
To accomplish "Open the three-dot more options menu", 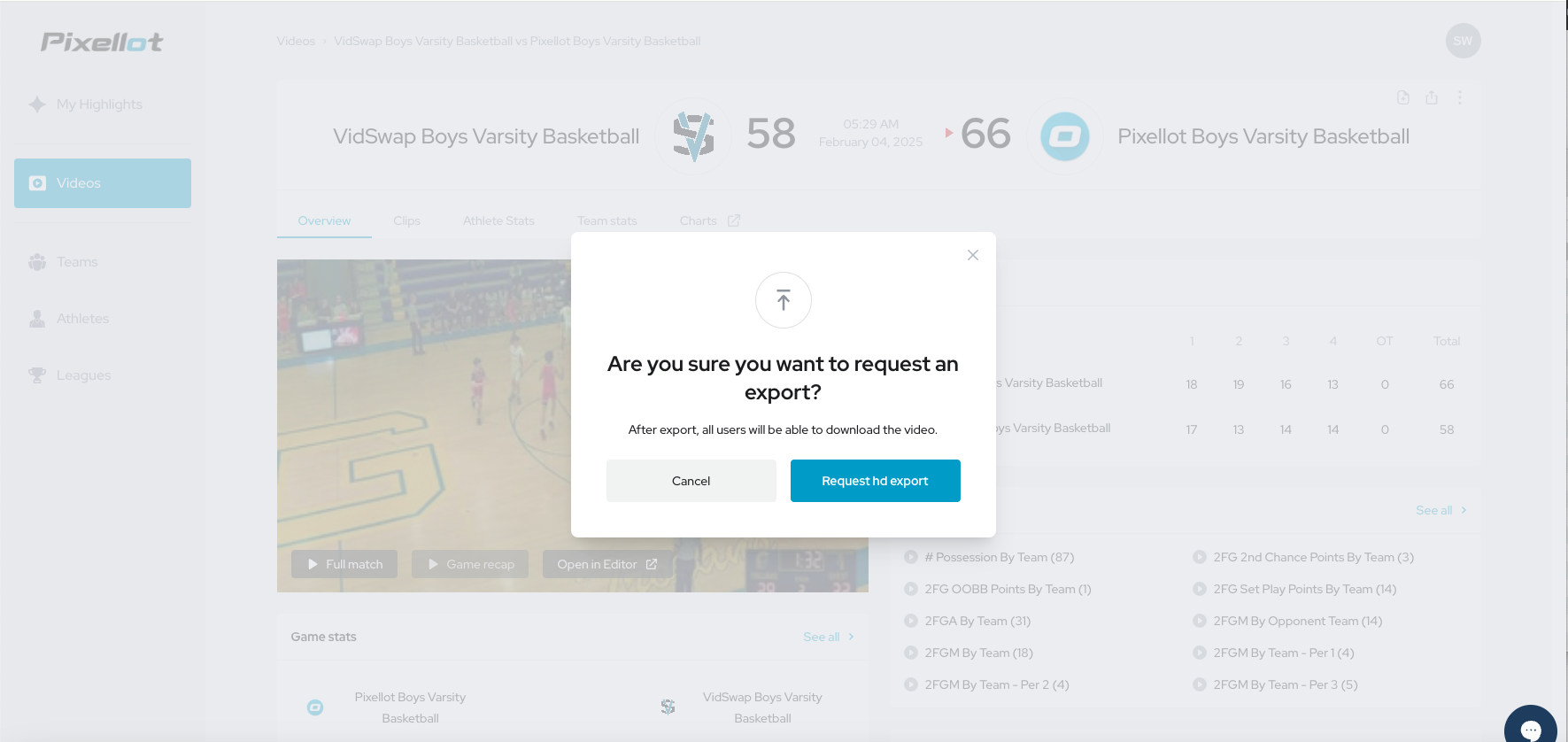I will point(1460,97).
